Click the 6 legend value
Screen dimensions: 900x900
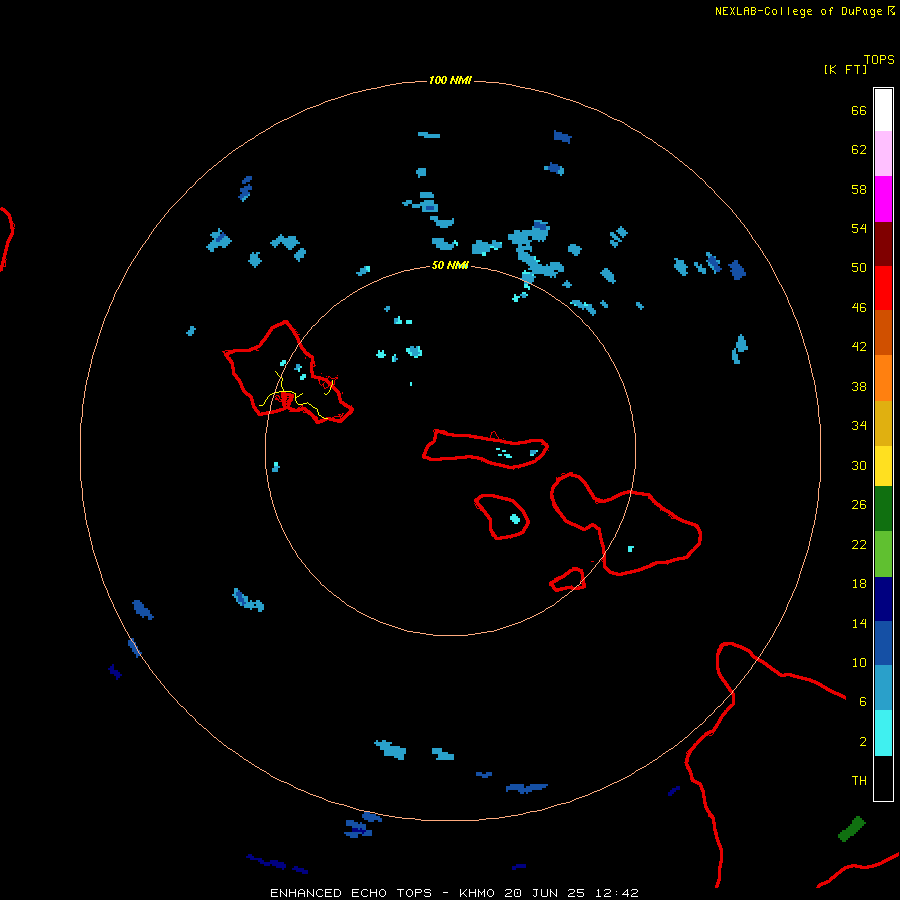tap(862, 702)
